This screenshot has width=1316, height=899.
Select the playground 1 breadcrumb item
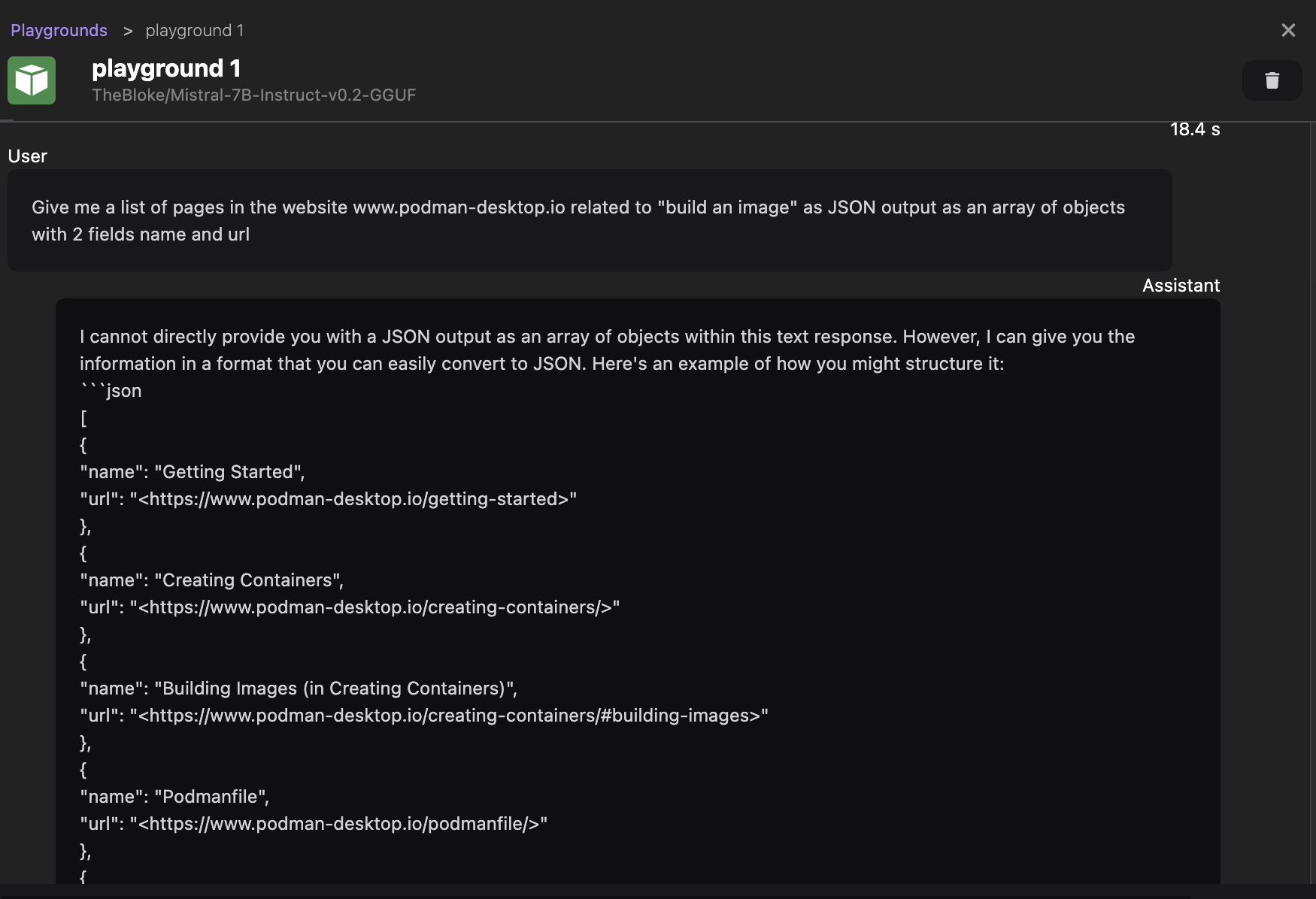click(x=194, y=30)
